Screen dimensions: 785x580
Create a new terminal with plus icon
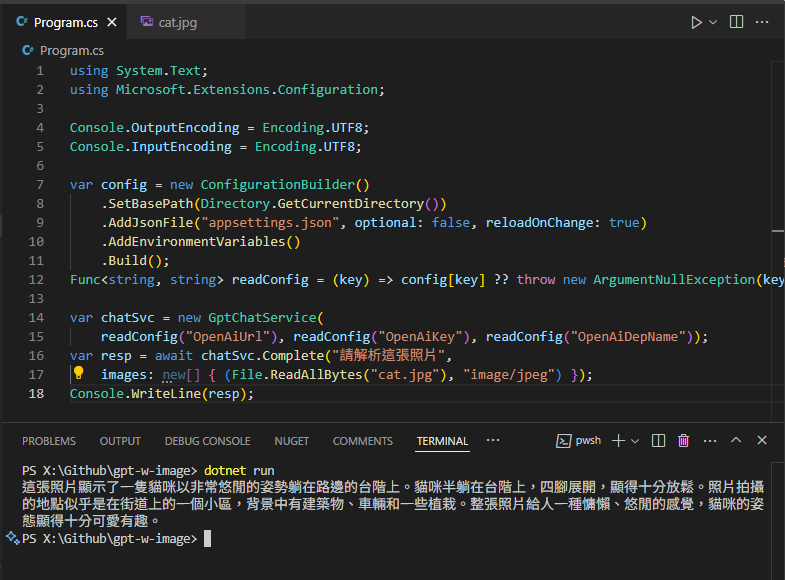click(618, 441)
